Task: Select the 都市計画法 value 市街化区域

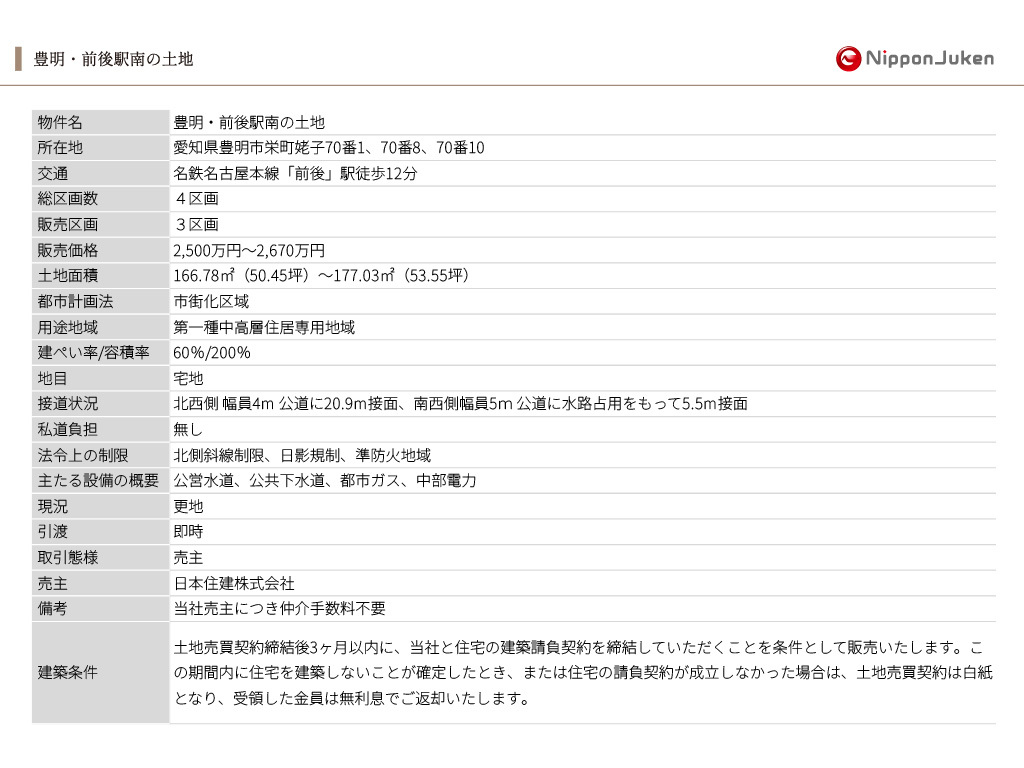Action: click(x=211, y=301)
